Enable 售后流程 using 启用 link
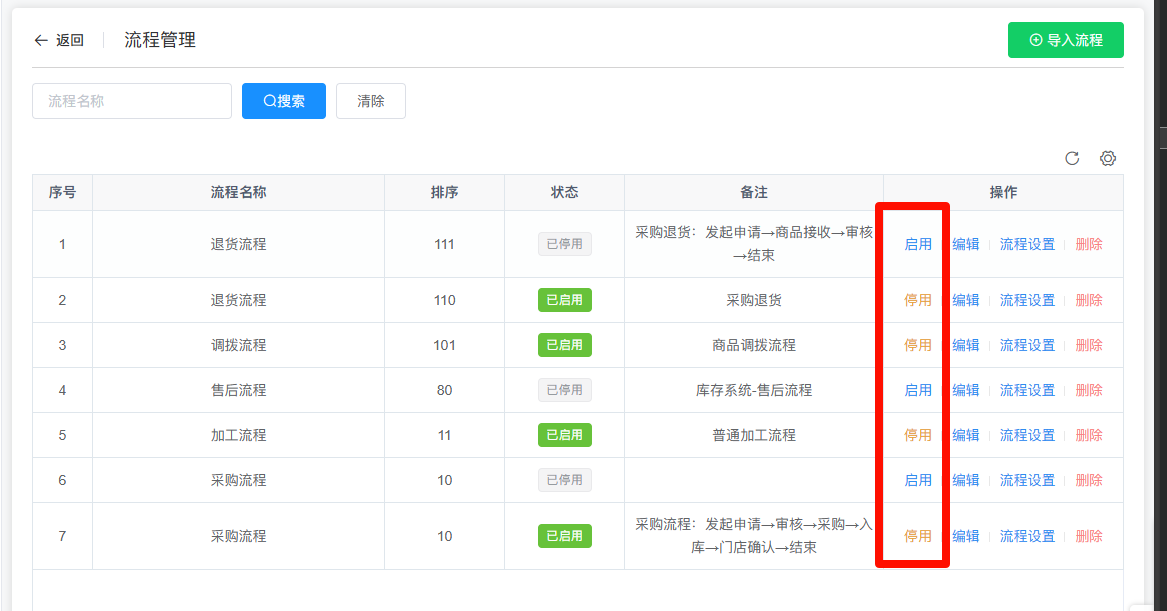This screenshot has width=1167, height=611. (x=917, y=390)
